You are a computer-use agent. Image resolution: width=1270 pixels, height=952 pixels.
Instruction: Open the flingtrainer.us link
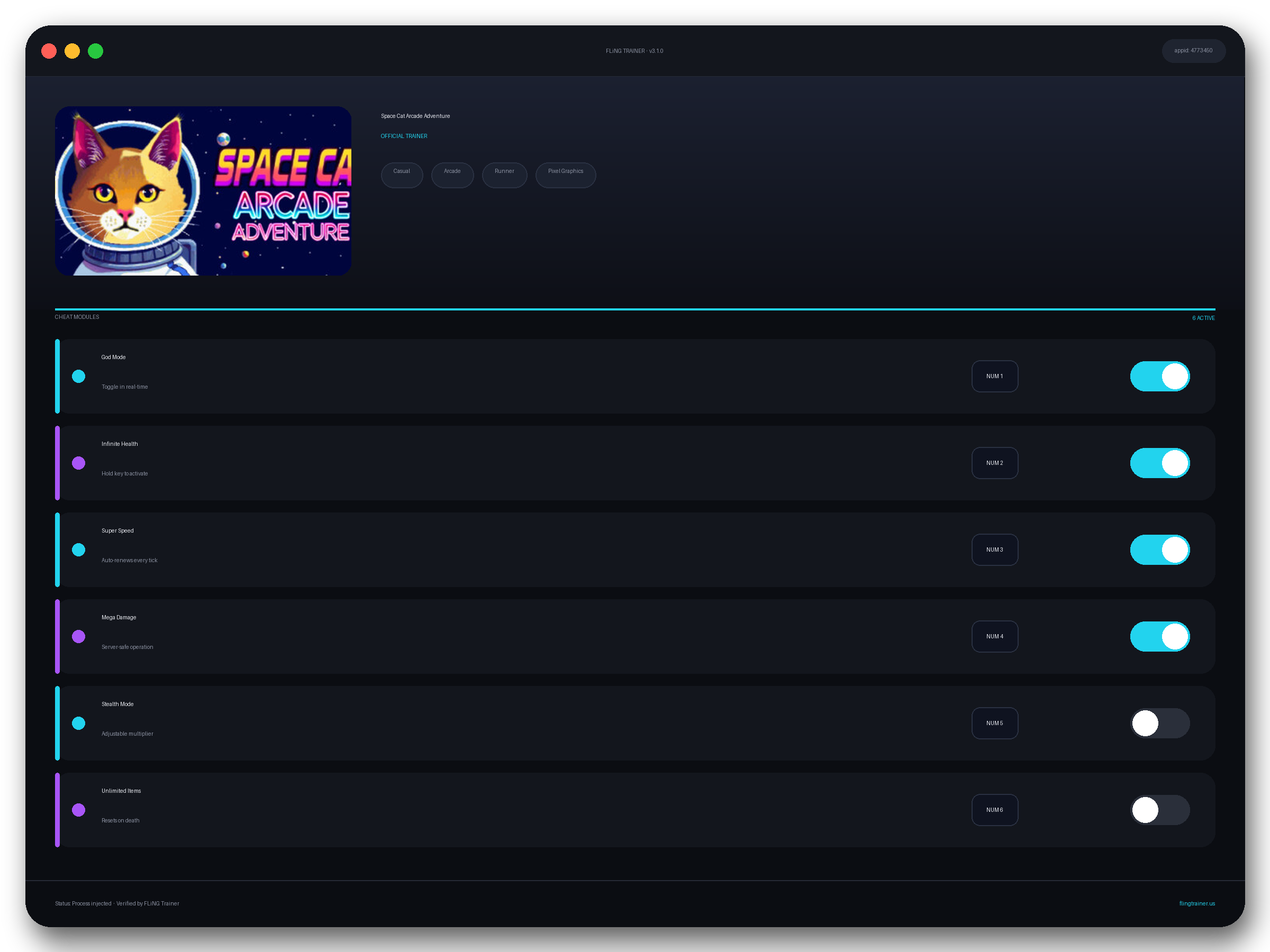[1196, 903]
